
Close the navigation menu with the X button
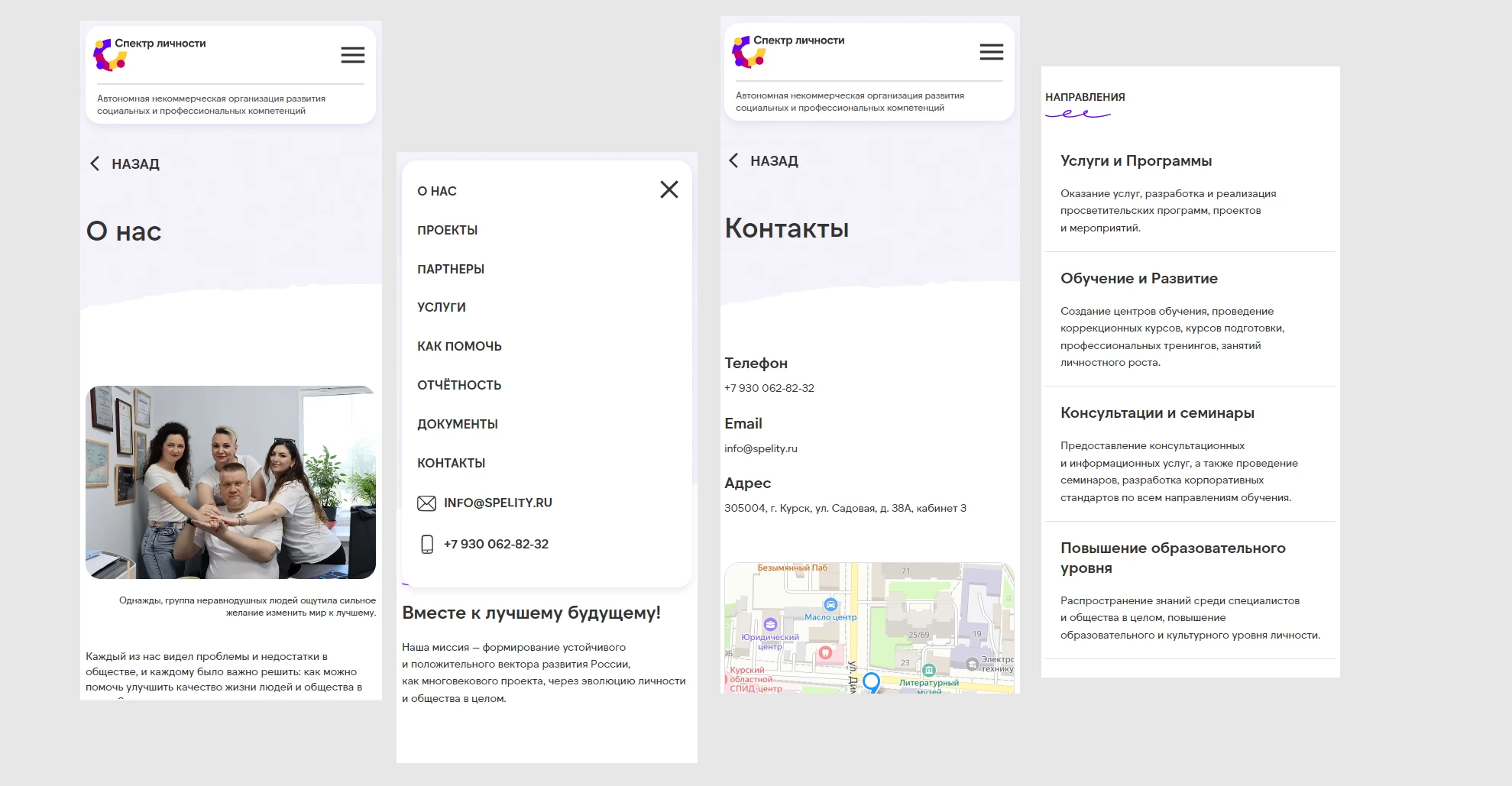tap(669, 189)
